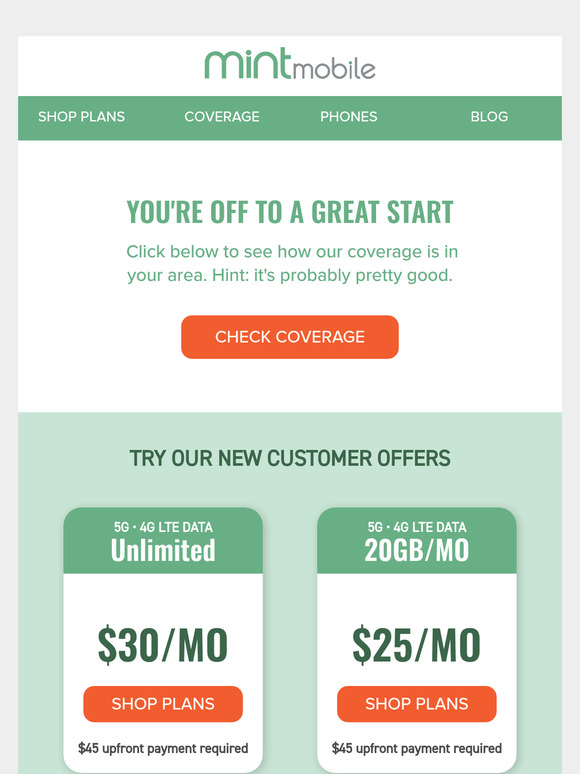Select the 20GB/MO plan card header
This screenshot has width=580, height=774.
(417, 541)
